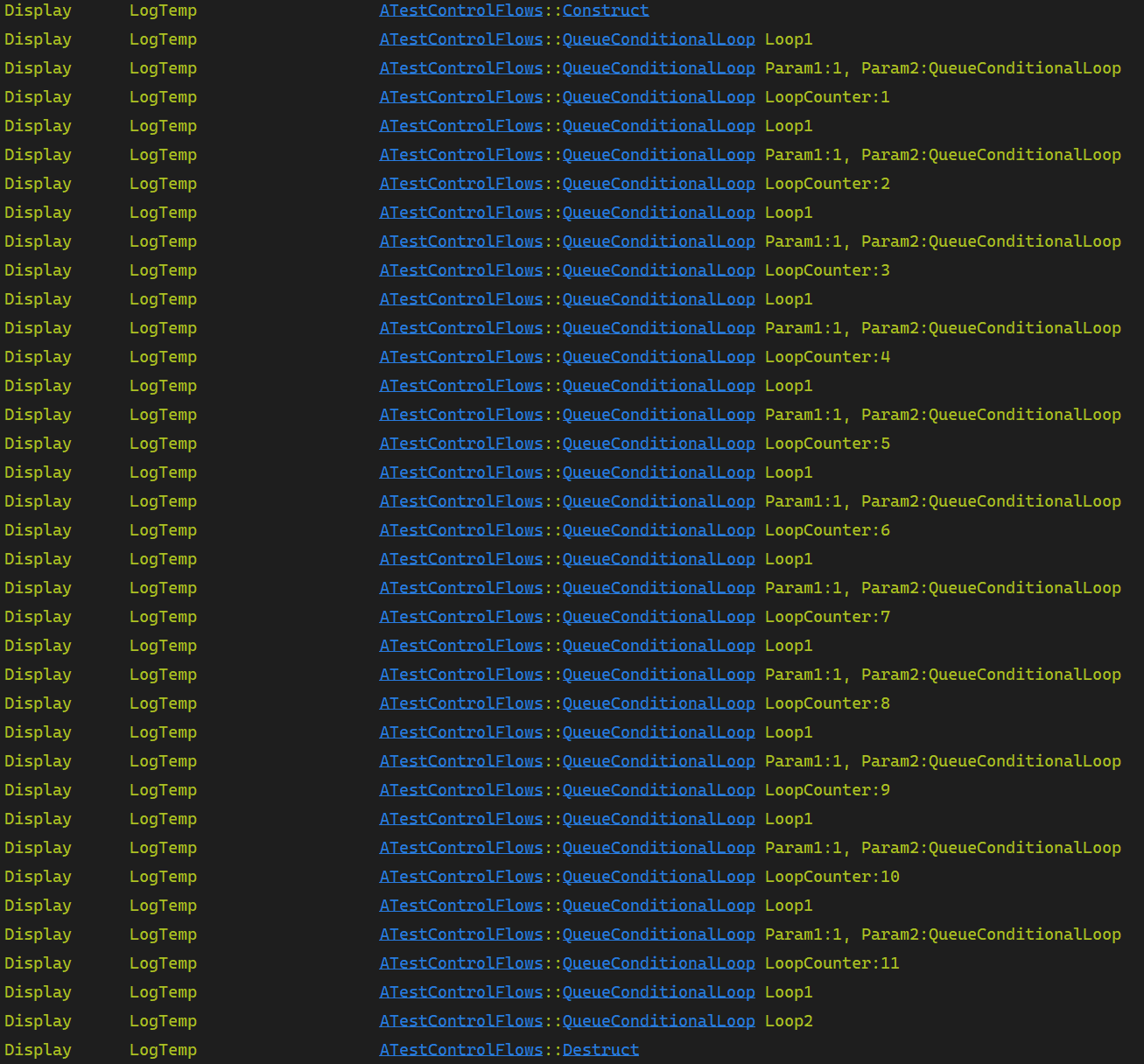Click QueueConditionalLoop link on the Loop2 row
This screenshot has width=1144, height=1064.
pyautogui.click(x=658, y=1021)
